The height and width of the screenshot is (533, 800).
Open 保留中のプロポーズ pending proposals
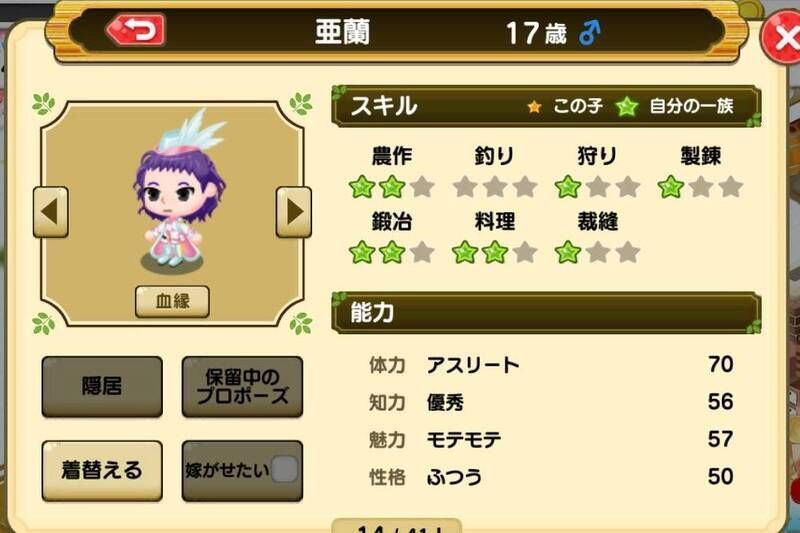[x=242, y=387]
